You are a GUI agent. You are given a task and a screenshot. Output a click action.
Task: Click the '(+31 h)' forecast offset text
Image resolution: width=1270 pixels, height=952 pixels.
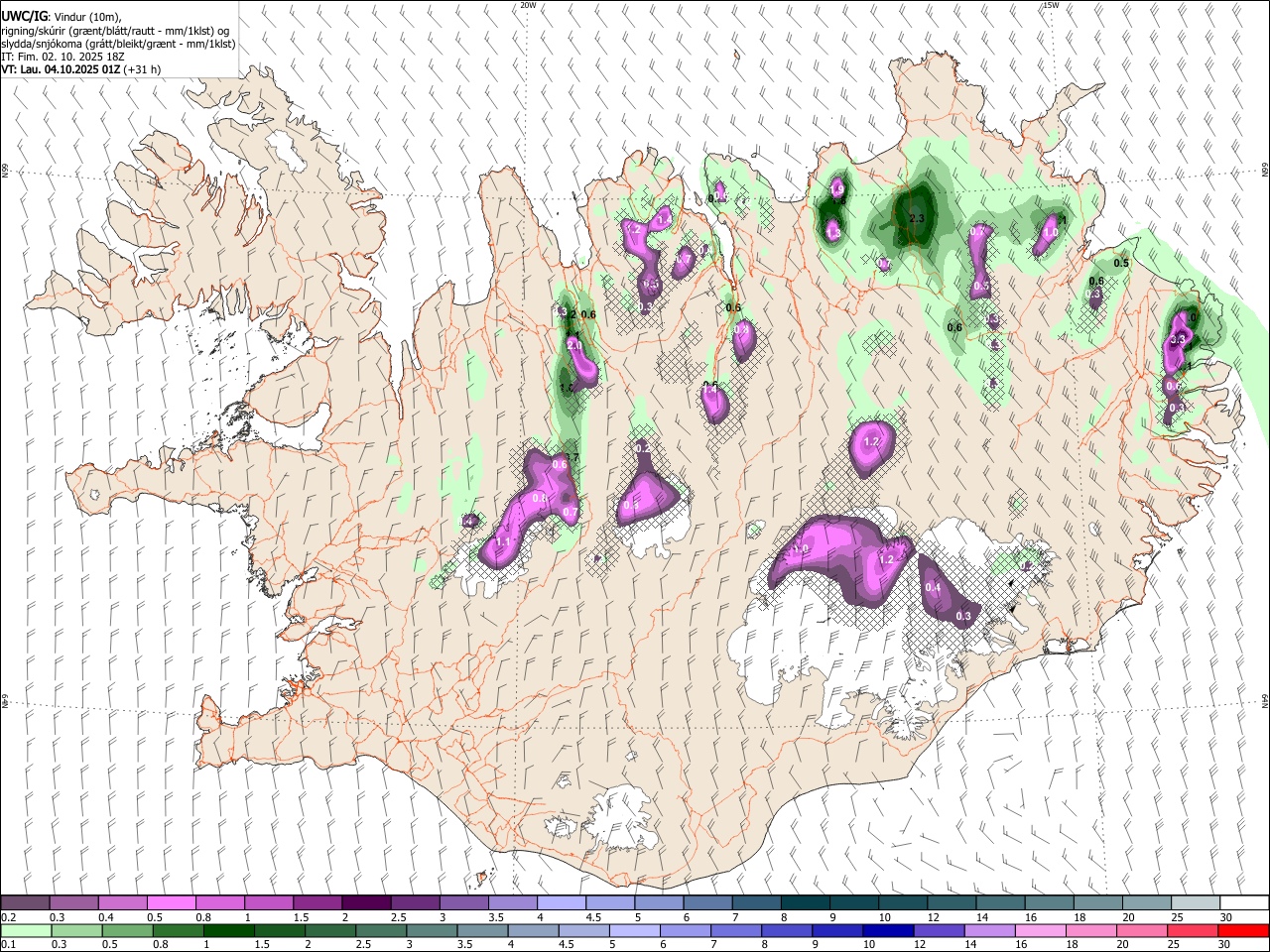142,69
